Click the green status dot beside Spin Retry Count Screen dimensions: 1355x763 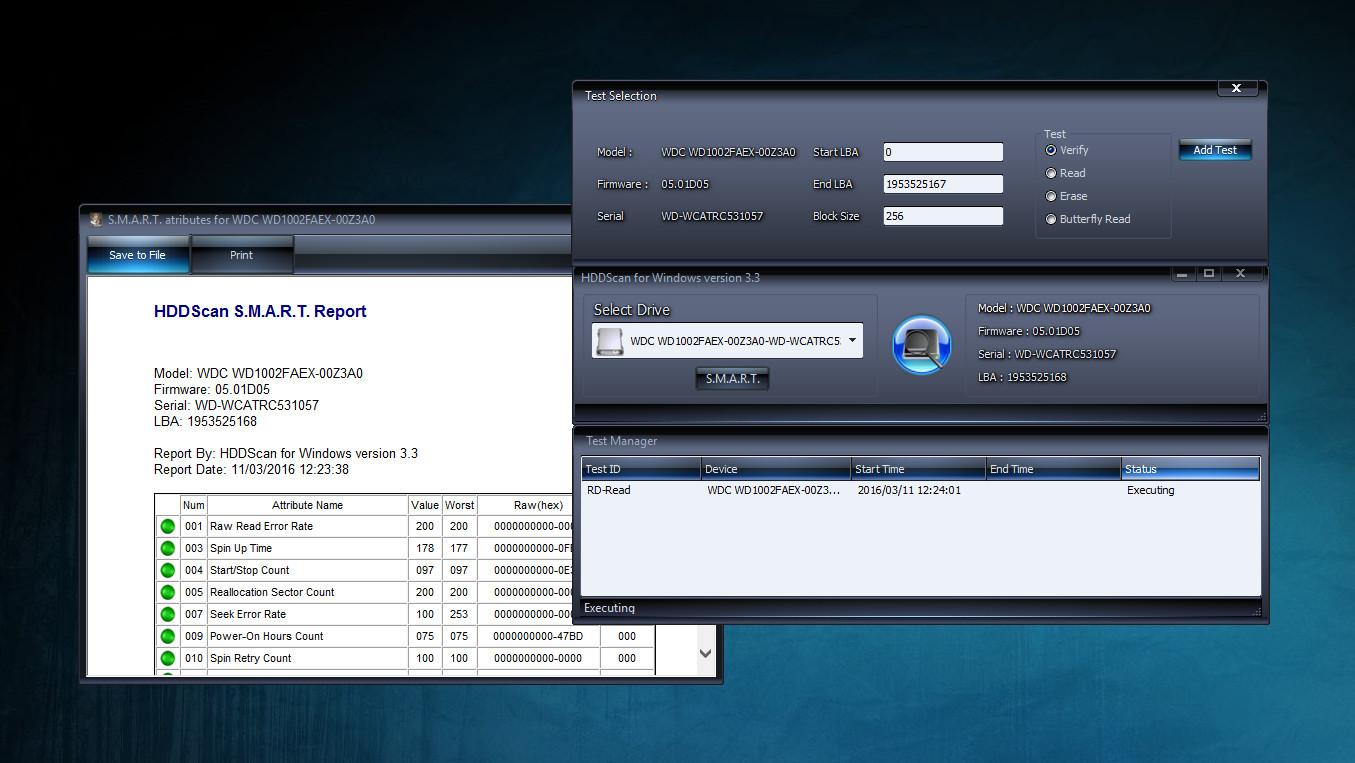(167, 658)
